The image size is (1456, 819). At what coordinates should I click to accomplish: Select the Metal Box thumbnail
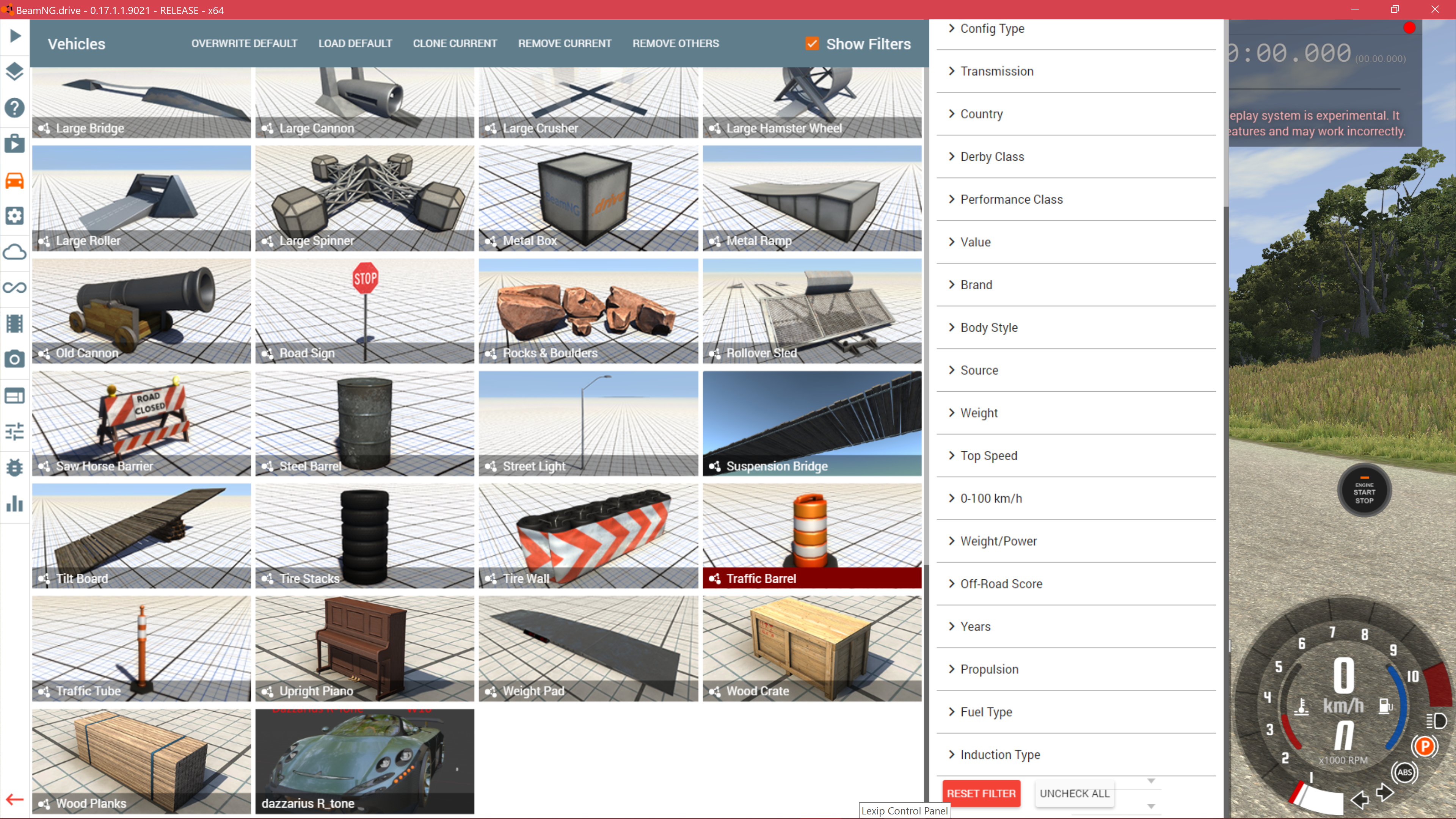point(588,198)
